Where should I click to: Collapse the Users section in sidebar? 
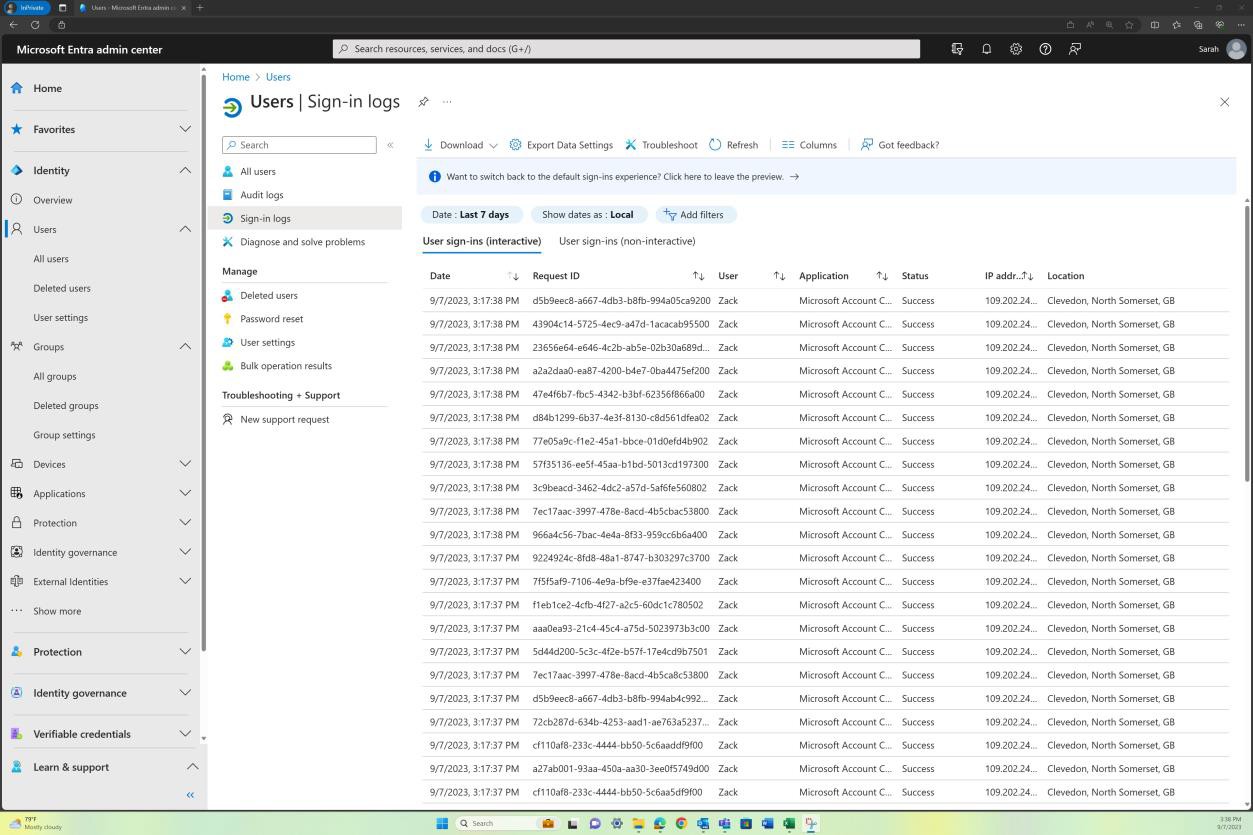point(185,229)
